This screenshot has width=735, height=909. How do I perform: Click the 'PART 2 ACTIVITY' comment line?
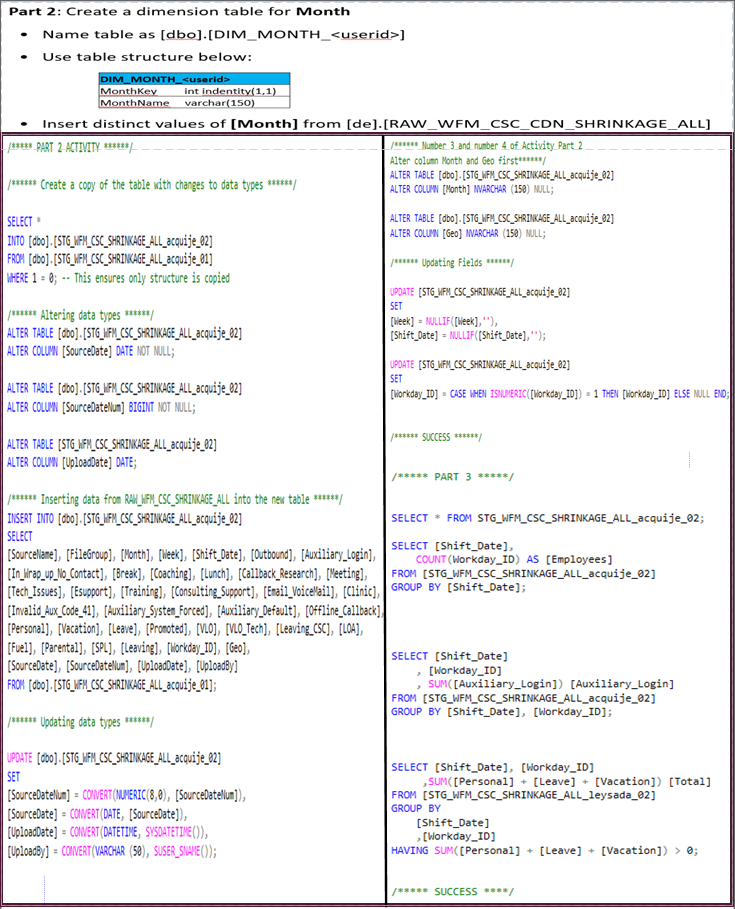[x=68, y=147]
